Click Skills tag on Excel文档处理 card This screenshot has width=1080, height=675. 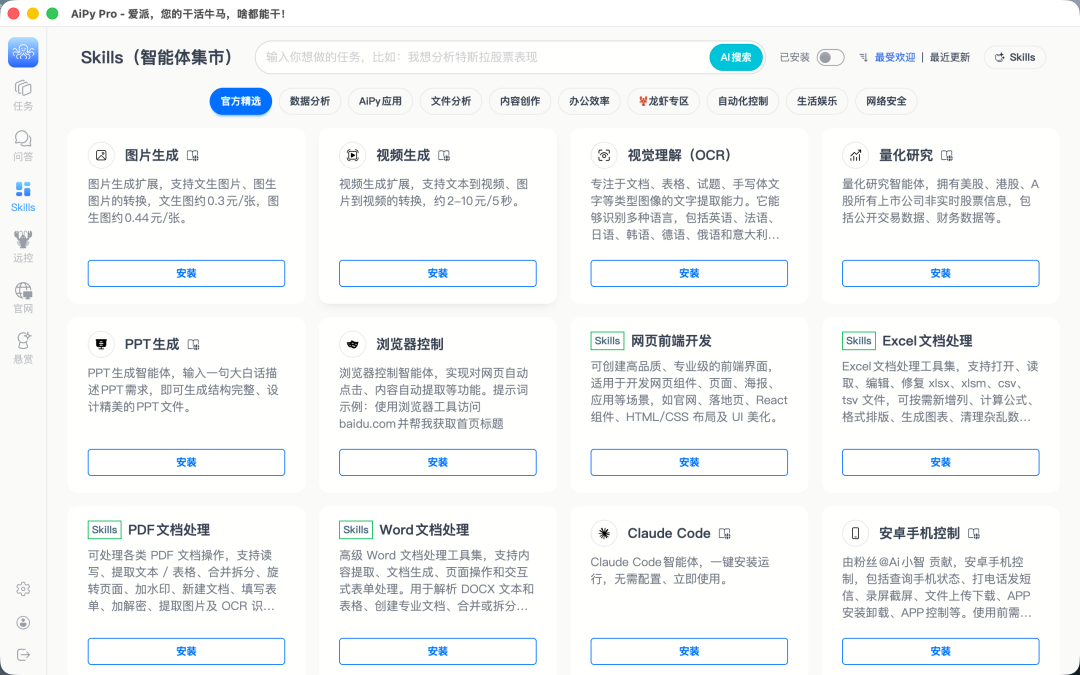[x=859, y=340]
